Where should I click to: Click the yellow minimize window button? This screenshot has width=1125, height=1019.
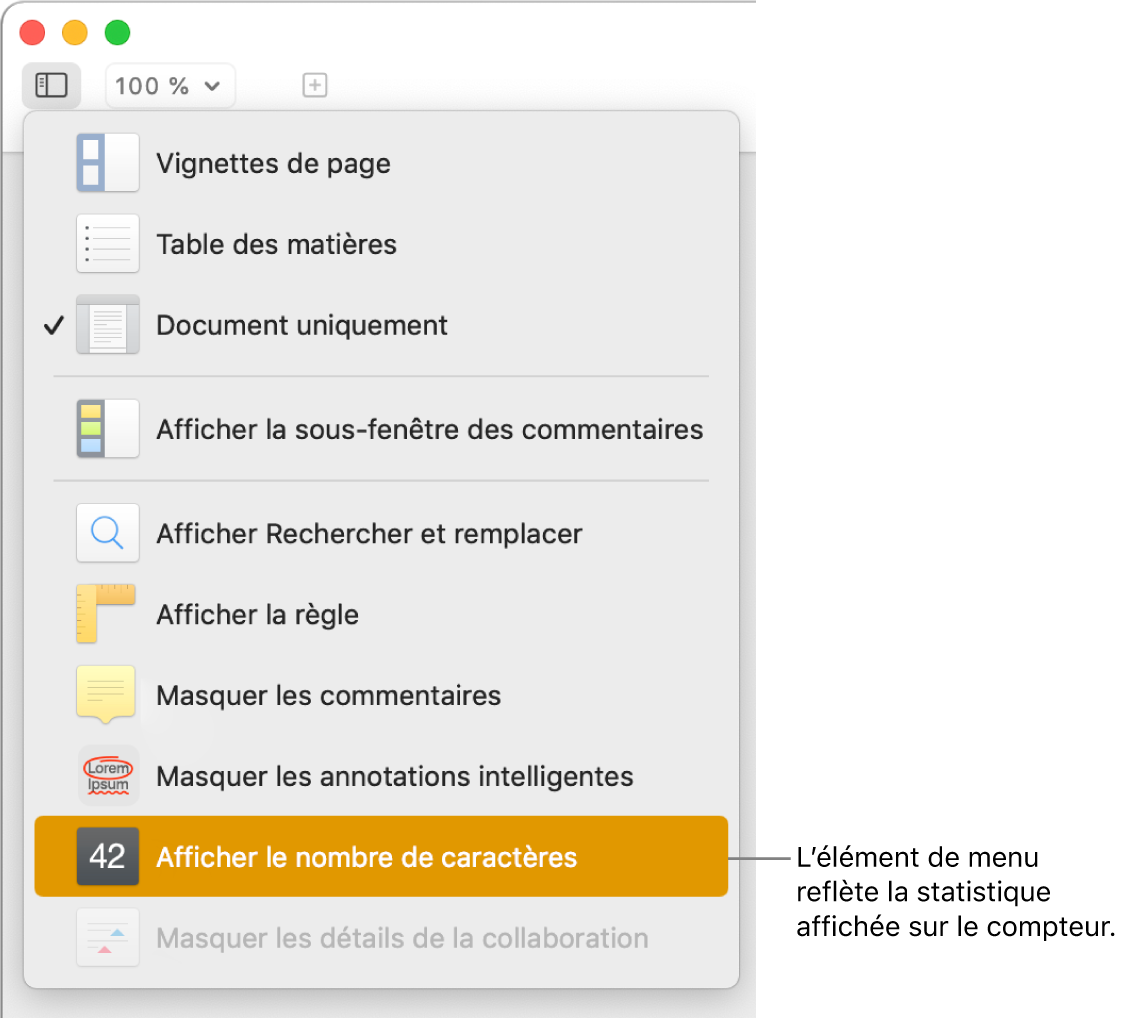pos(75,32)
